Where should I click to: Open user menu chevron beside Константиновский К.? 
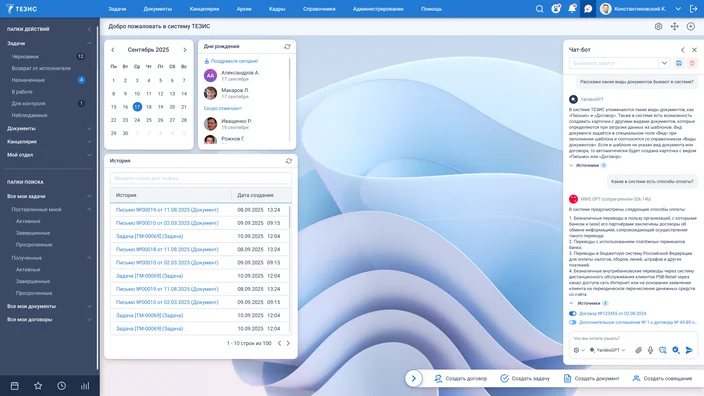tap(678, 9)
